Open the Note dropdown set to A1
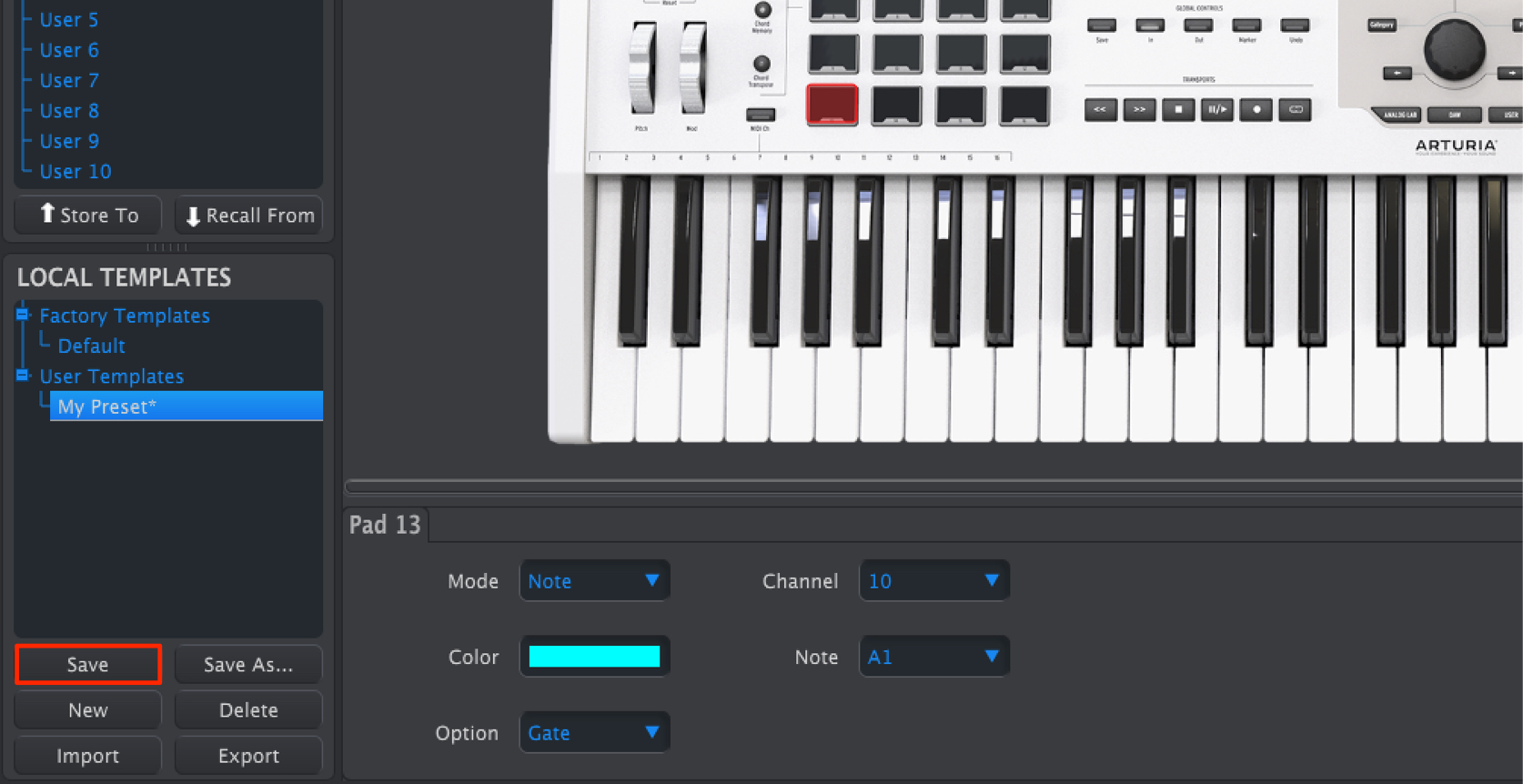 point(934,656)
